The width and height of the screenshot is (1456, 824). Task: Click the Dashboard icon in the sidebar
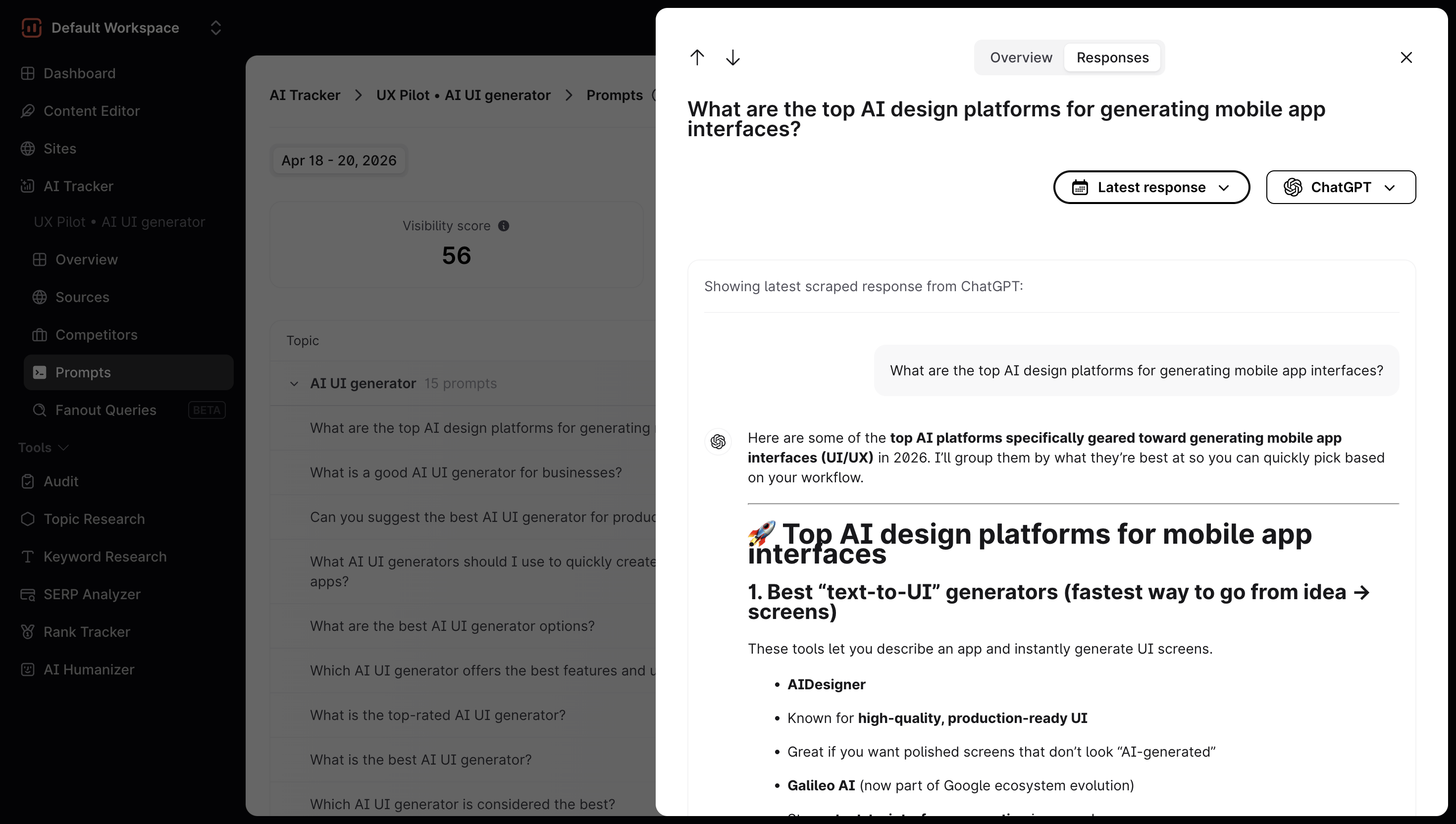pos(27,74)
